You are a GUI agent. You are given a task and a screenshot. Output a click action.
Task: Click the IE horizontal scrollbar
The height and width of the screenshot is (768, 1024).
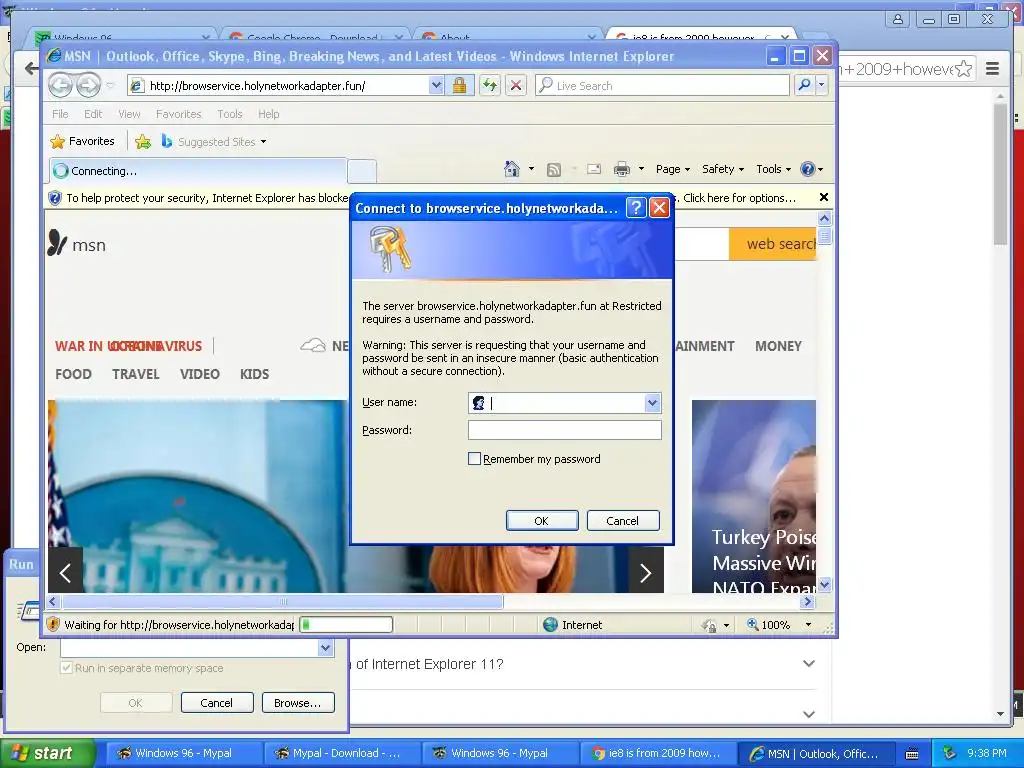(282, 601)
